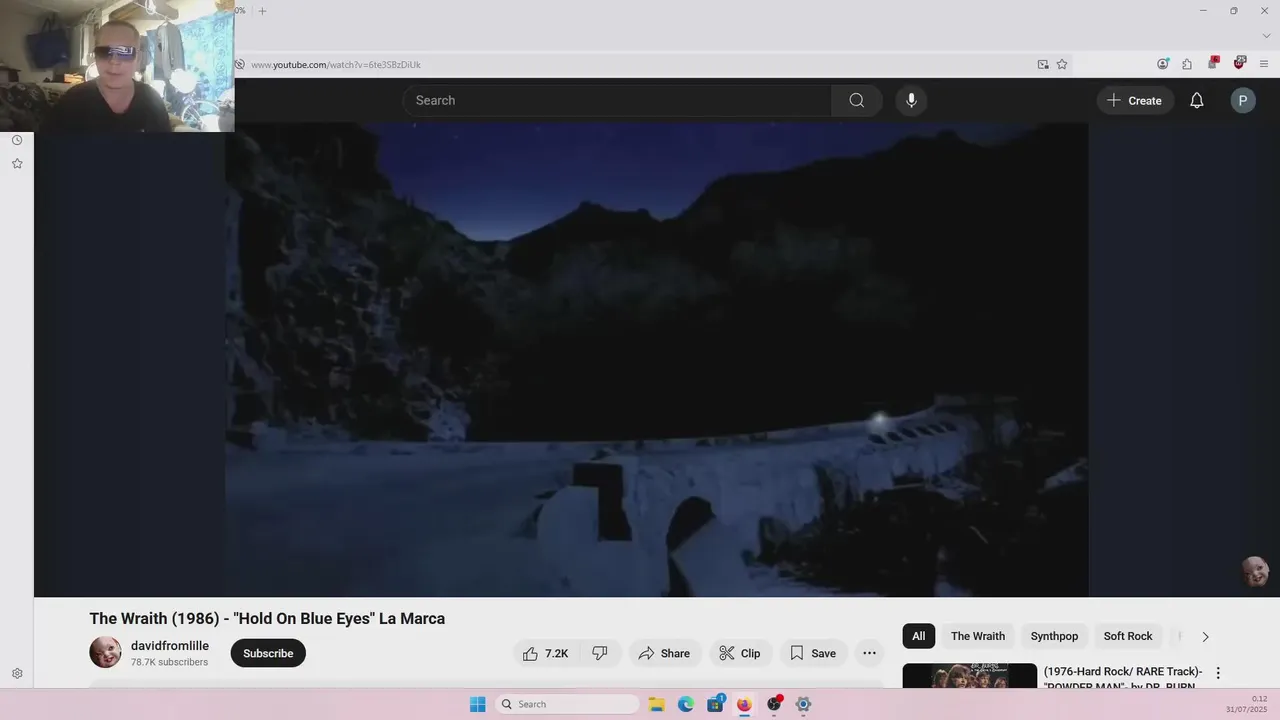Open the red-badged extension showing 6
Screen dimensions: 1280x720
pos(1213,63)
